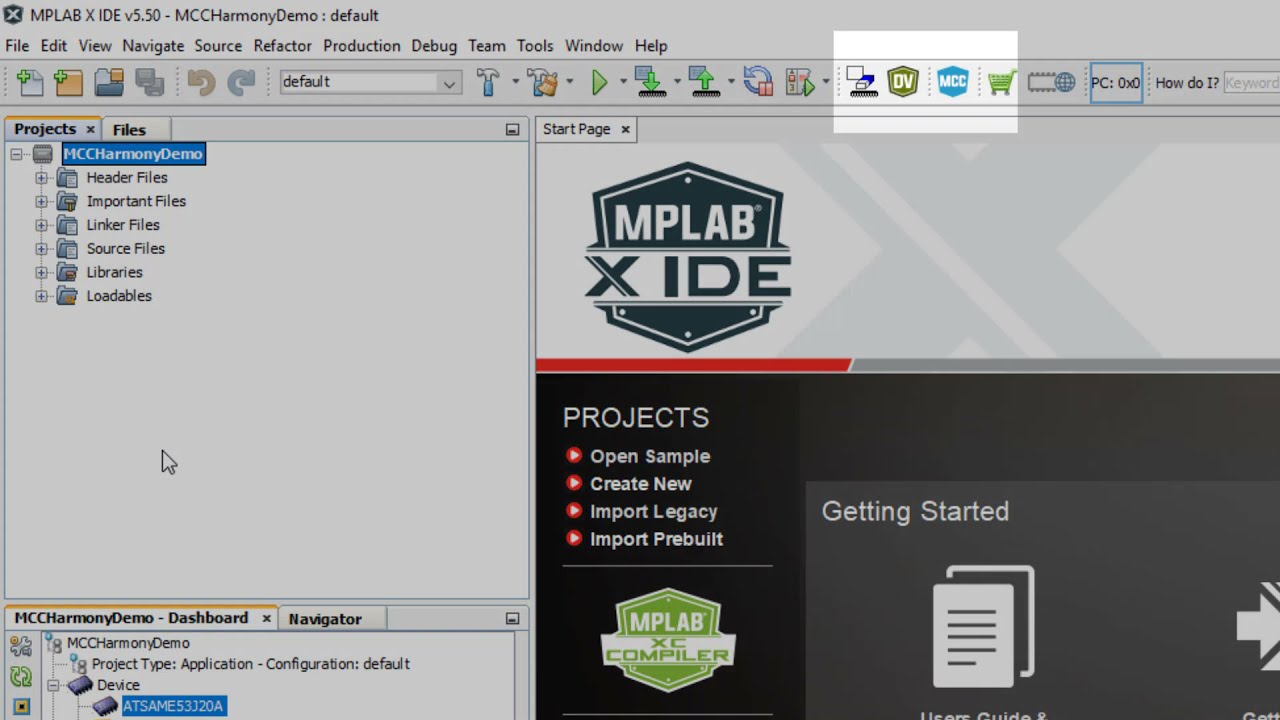Expand the Source Files folder
Image resolution: width=1280 pixels, height=720 pixels.
point(41,249)
